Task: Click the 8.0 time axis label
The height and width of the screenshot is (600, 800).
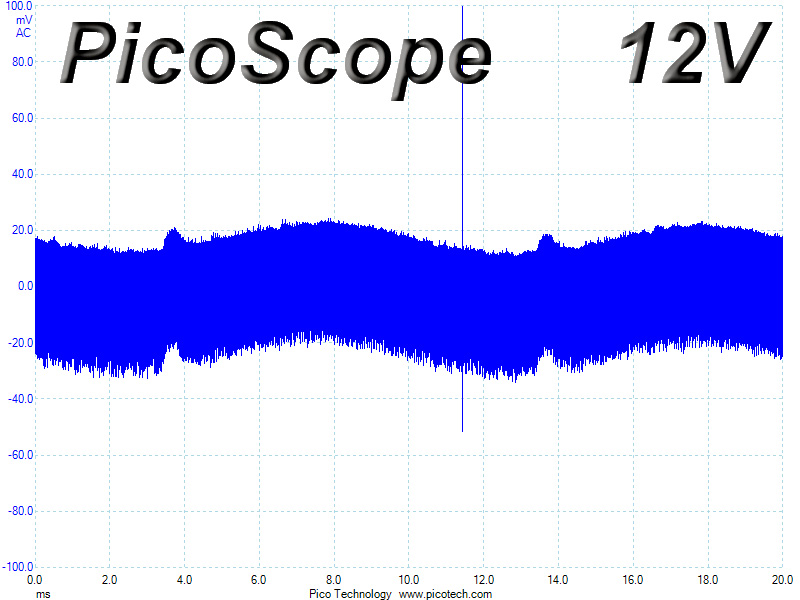Action: click(x=334, y=580)
